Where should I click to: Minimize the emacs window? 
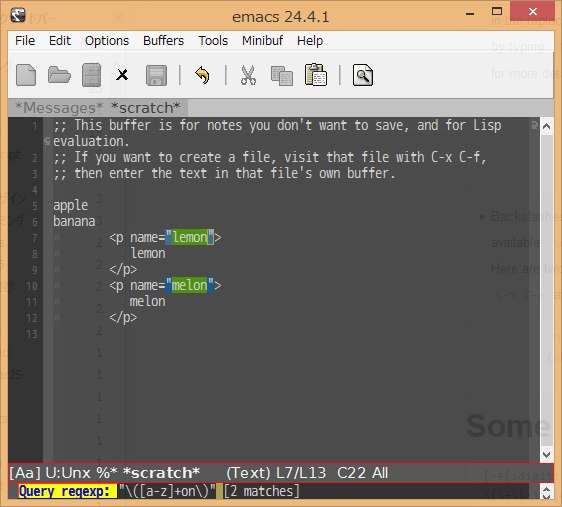(x=470, y=14)
